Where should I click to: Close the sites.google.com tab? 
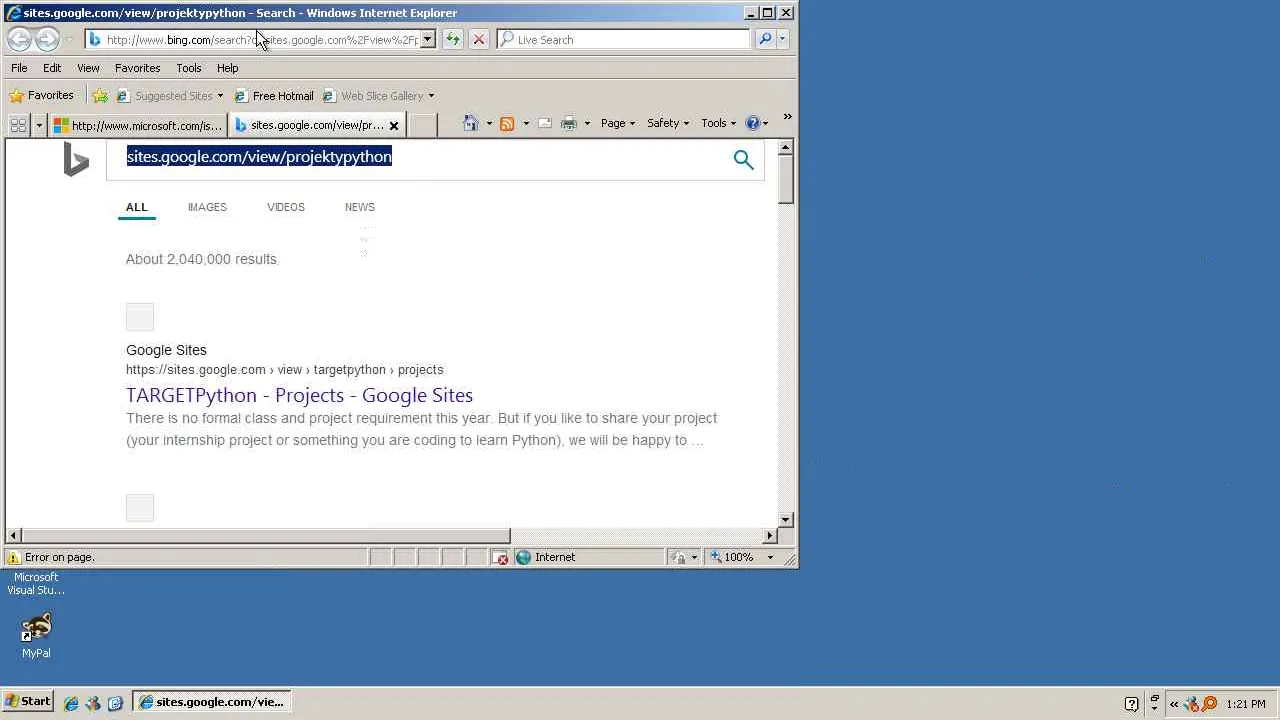394,125
